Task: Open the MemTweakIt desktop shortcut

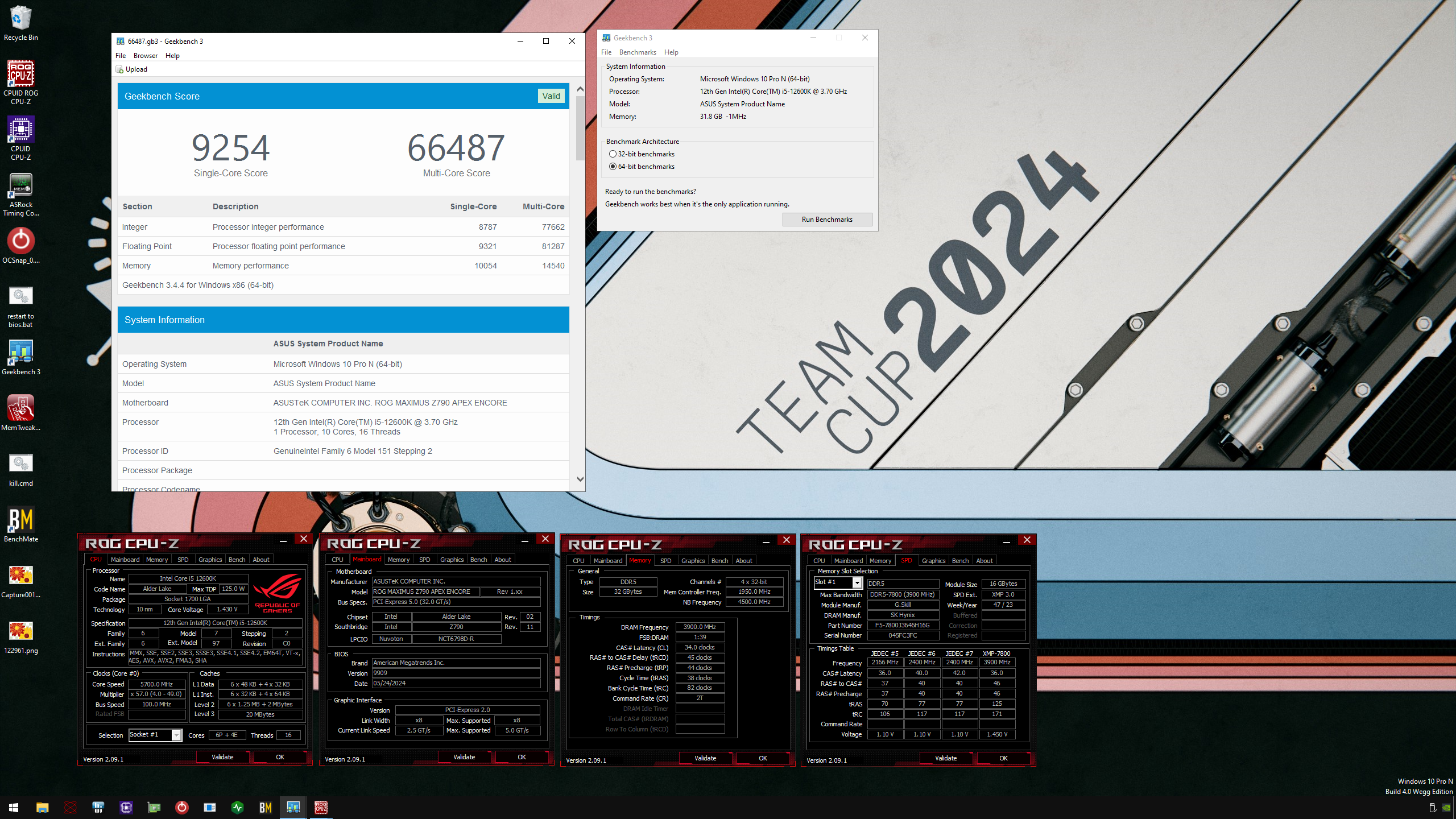Action: point(21,412)
